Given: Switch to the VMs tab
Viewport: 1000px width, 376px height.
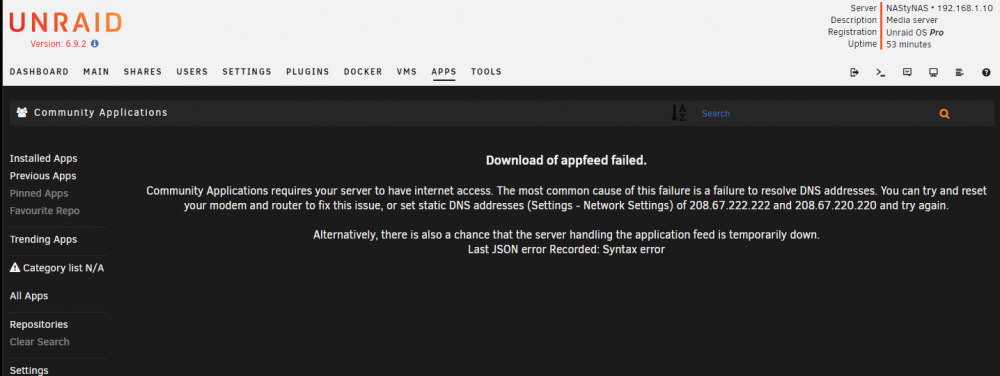Looking at the screenshot, I should 407,72.
